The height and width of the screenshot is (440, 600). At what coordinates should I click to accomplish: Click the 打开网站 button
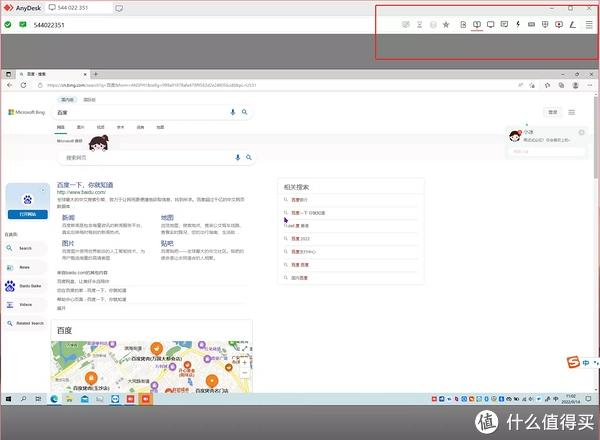click(x=28, y=214)
